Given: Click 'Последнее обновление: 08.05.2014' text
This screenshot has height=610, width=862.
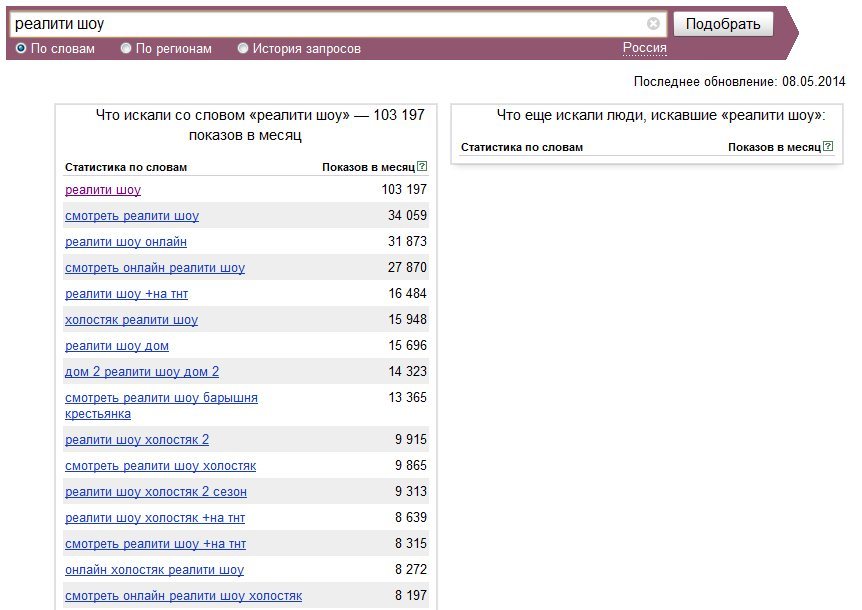Looking at the screenshot, I should pos(739,81).
